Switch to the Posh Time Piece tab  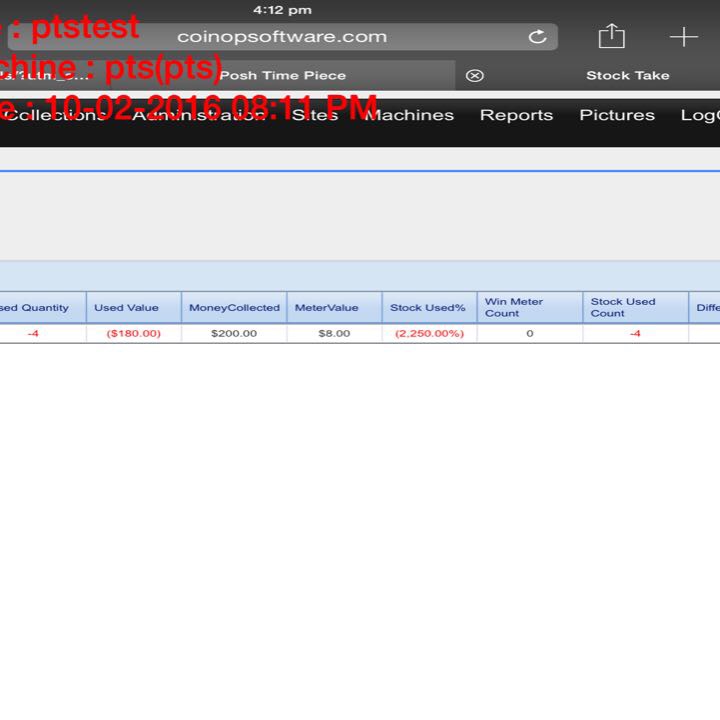pyautogui.click(x=282, y=76)
